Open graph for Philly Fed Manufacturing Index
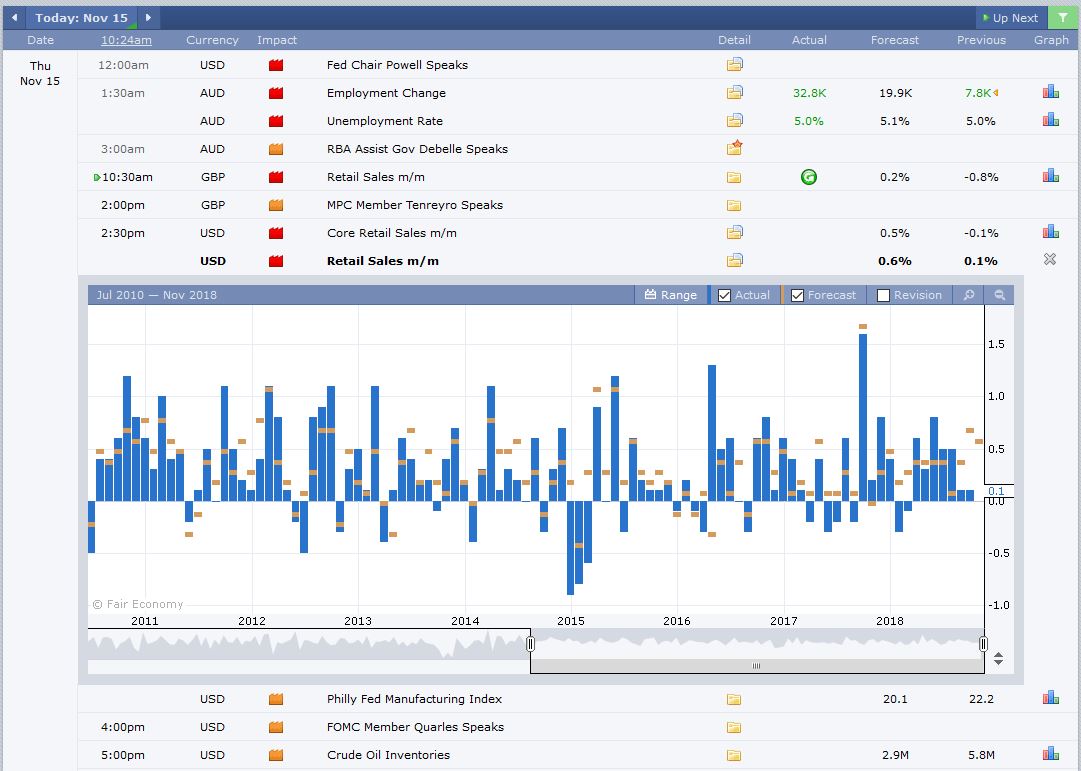Viewport: 1081px width, 771px height. (1051, 698)
